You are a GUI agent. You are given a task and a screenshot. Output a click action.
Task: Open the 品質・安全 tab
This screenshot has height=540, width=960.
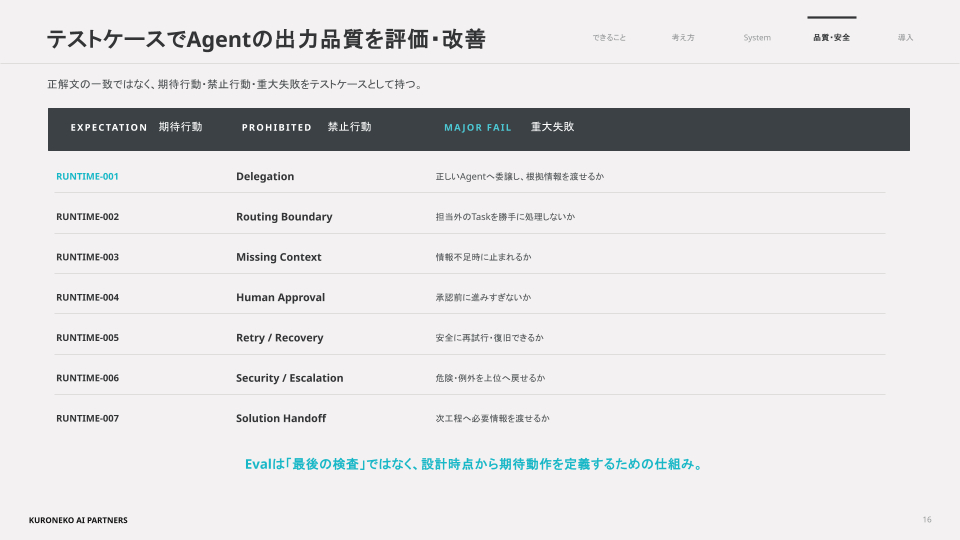(831, 37)
